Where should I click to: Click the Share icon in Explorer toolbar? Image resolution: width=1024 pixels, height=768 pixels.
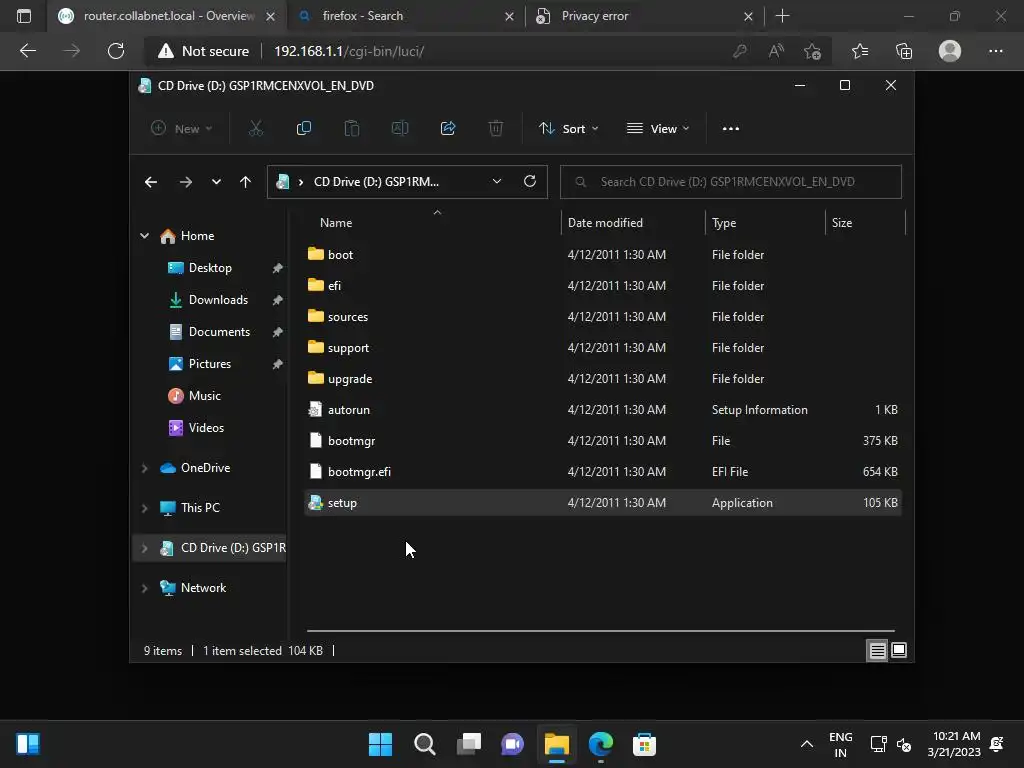click(448, 129)
